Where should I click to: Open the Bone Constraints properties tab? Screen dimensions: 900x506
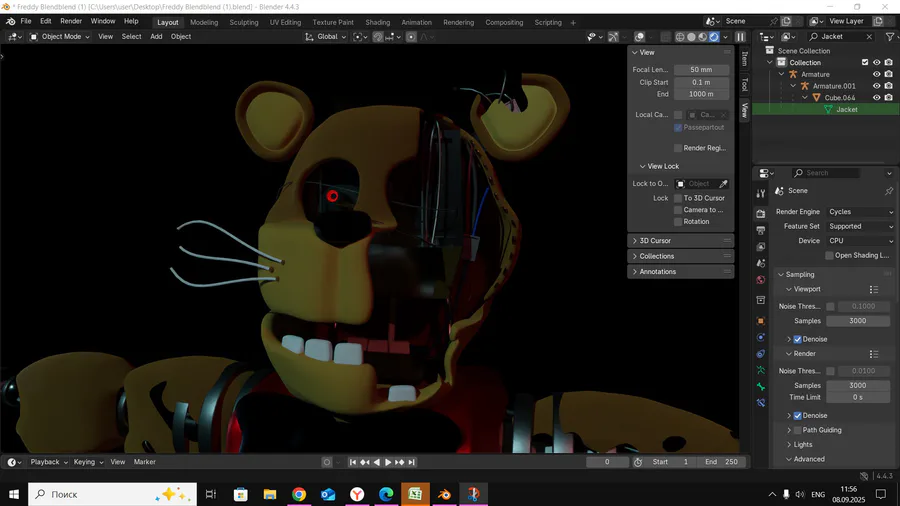761,403
